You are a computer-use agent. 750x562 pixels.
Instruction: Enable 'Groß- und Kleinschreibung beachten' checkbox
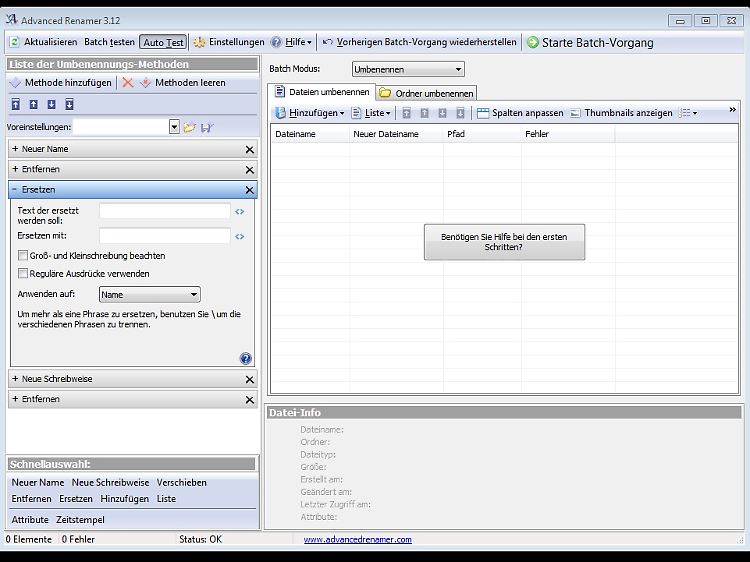(x=23, y=256)
